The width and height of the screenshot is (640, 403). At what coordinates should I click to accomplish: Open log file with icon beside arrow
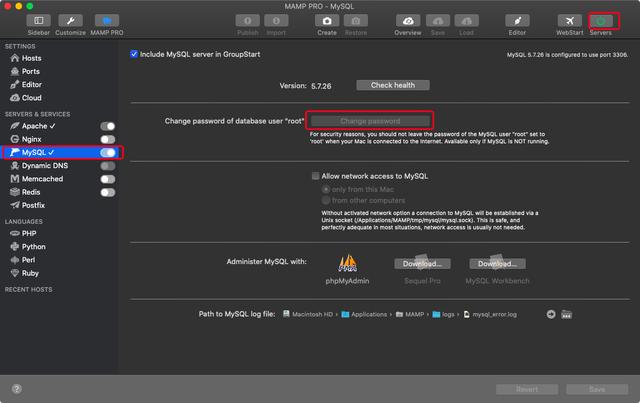pyautogui.click(x=567, y=314)
